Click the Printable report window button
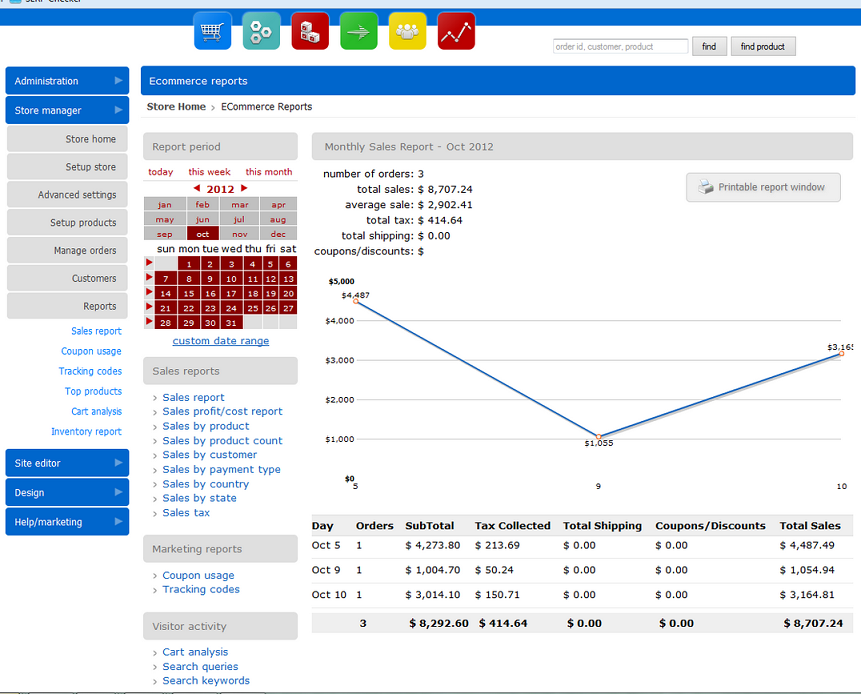Image resolution: width=861 pixels, height=694 pixels. pos(763,187)
